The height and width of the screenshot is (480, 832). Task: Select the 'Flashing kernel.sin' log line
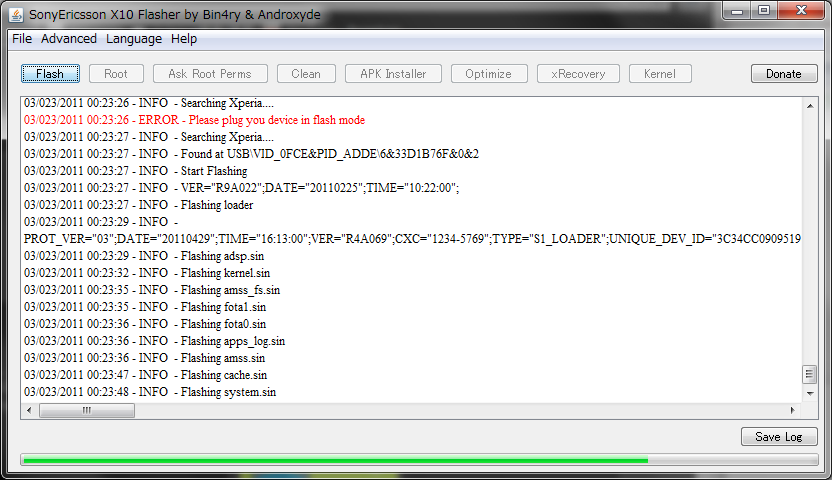tap(147, 273)
